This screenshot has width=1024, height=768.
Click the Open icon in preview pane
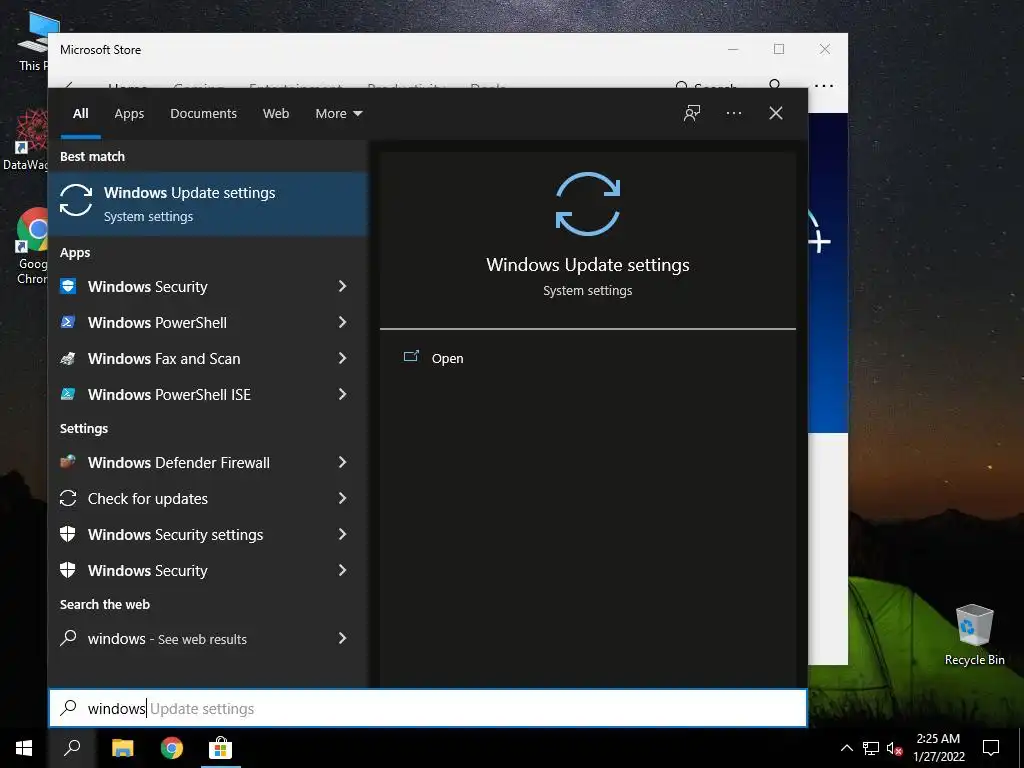411,357
